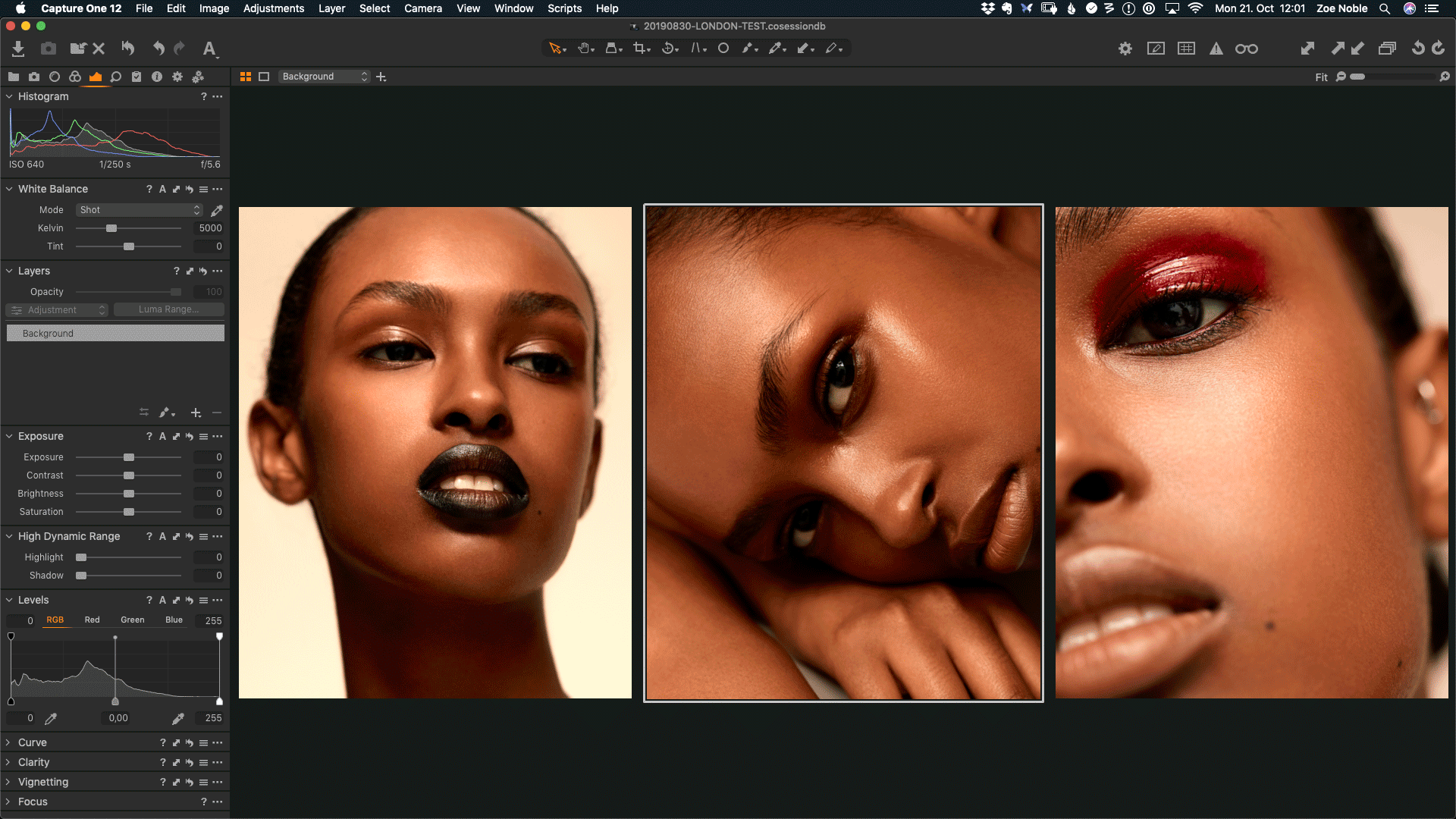Toggle exposure warning triangle icon
1456x819 pixels.
[x=1216, y=49]
